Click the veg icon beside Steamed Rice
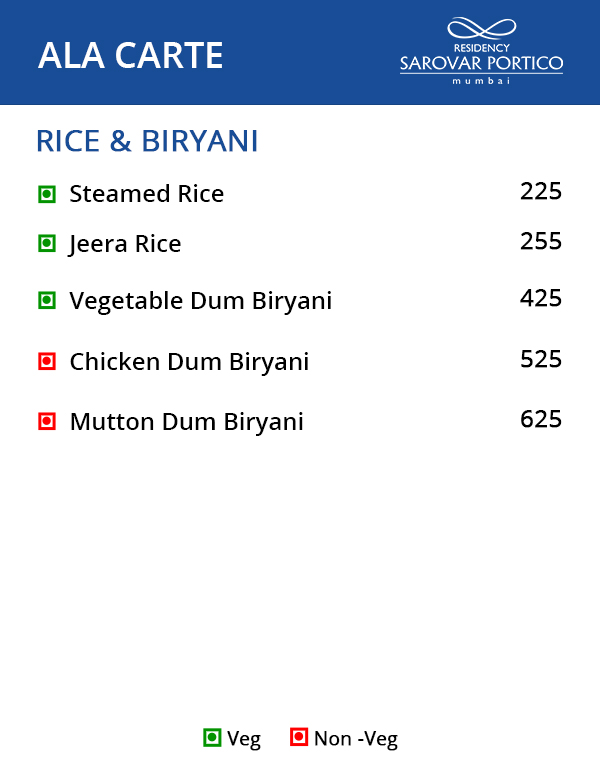 tap(46, 194)
